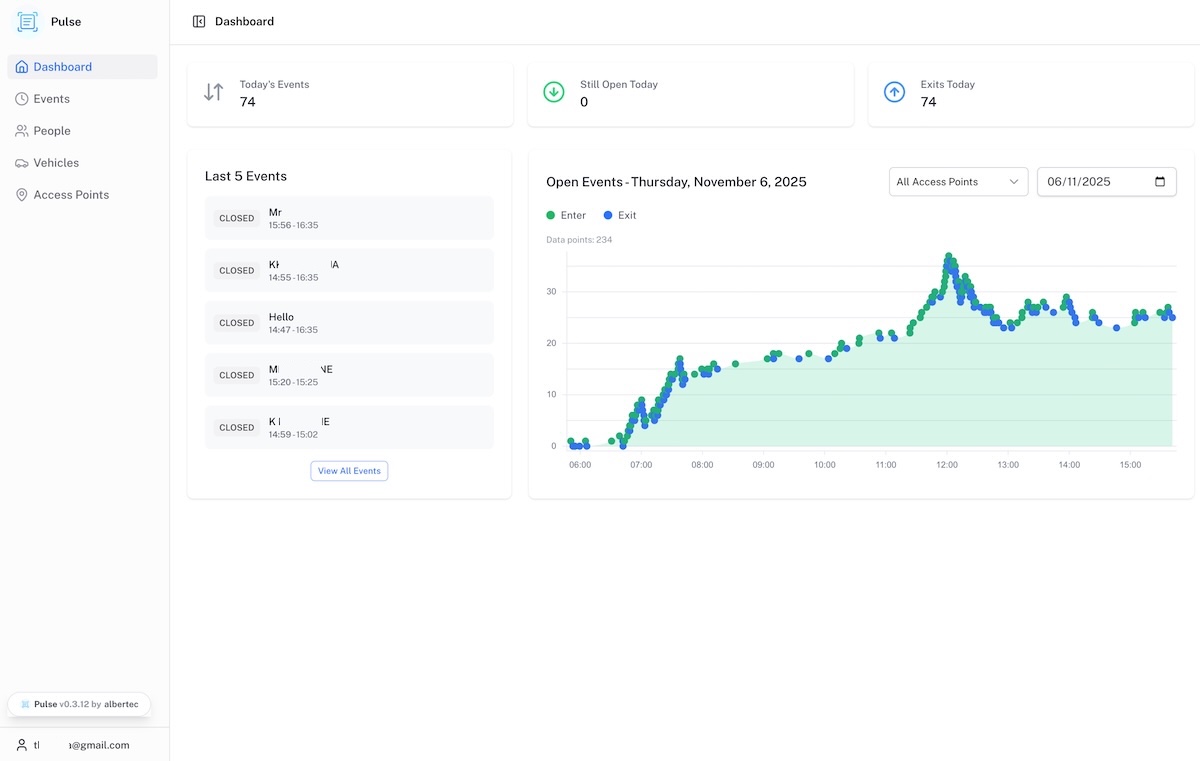1200x761 pixels.
Task: Click the View All Events button
Action: (349, 471)
